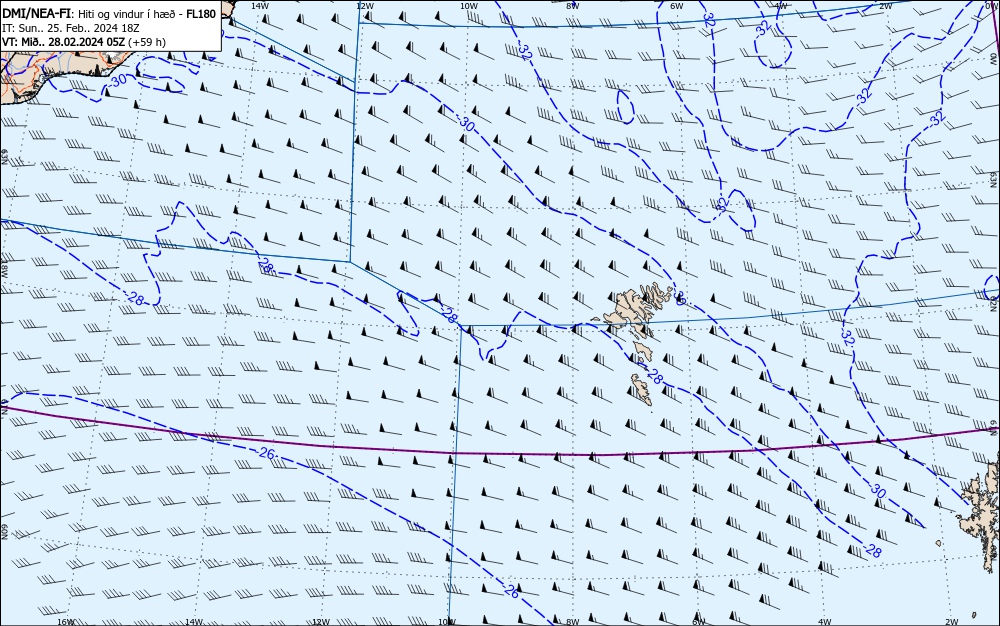Select the 'VT: Mið.. 28.02.2024 05Z' valid time
The height and width of the screenshot is (626, 1000).
(64, 42)
